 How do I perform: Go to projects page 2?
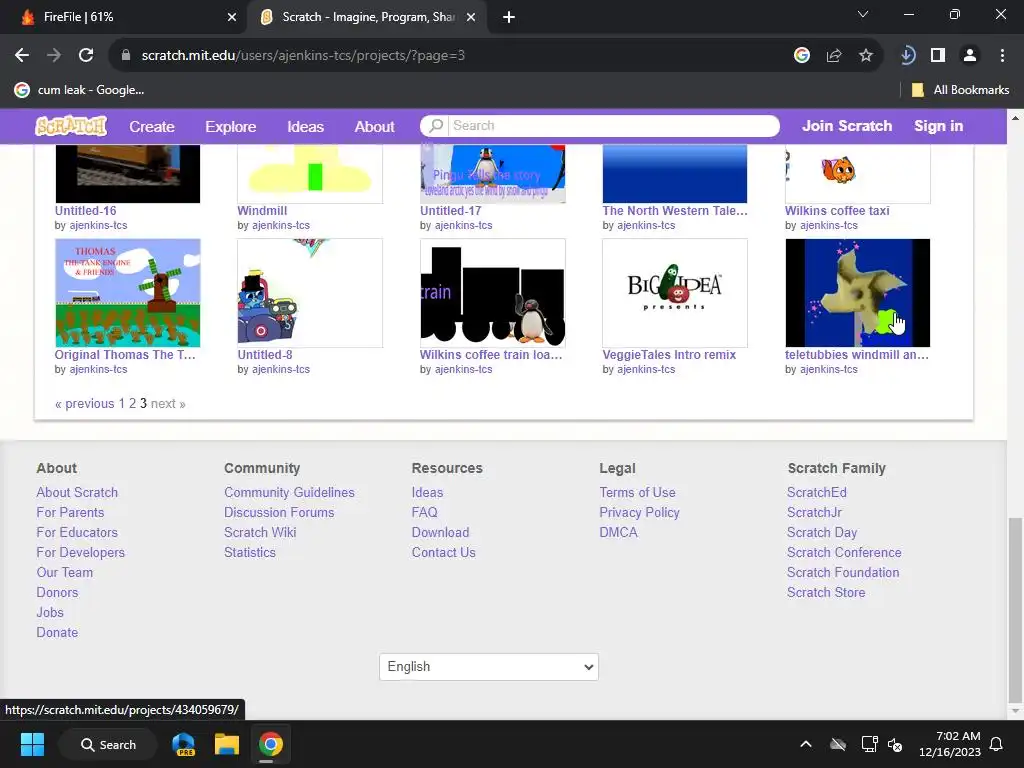click(x=132, y=404)
